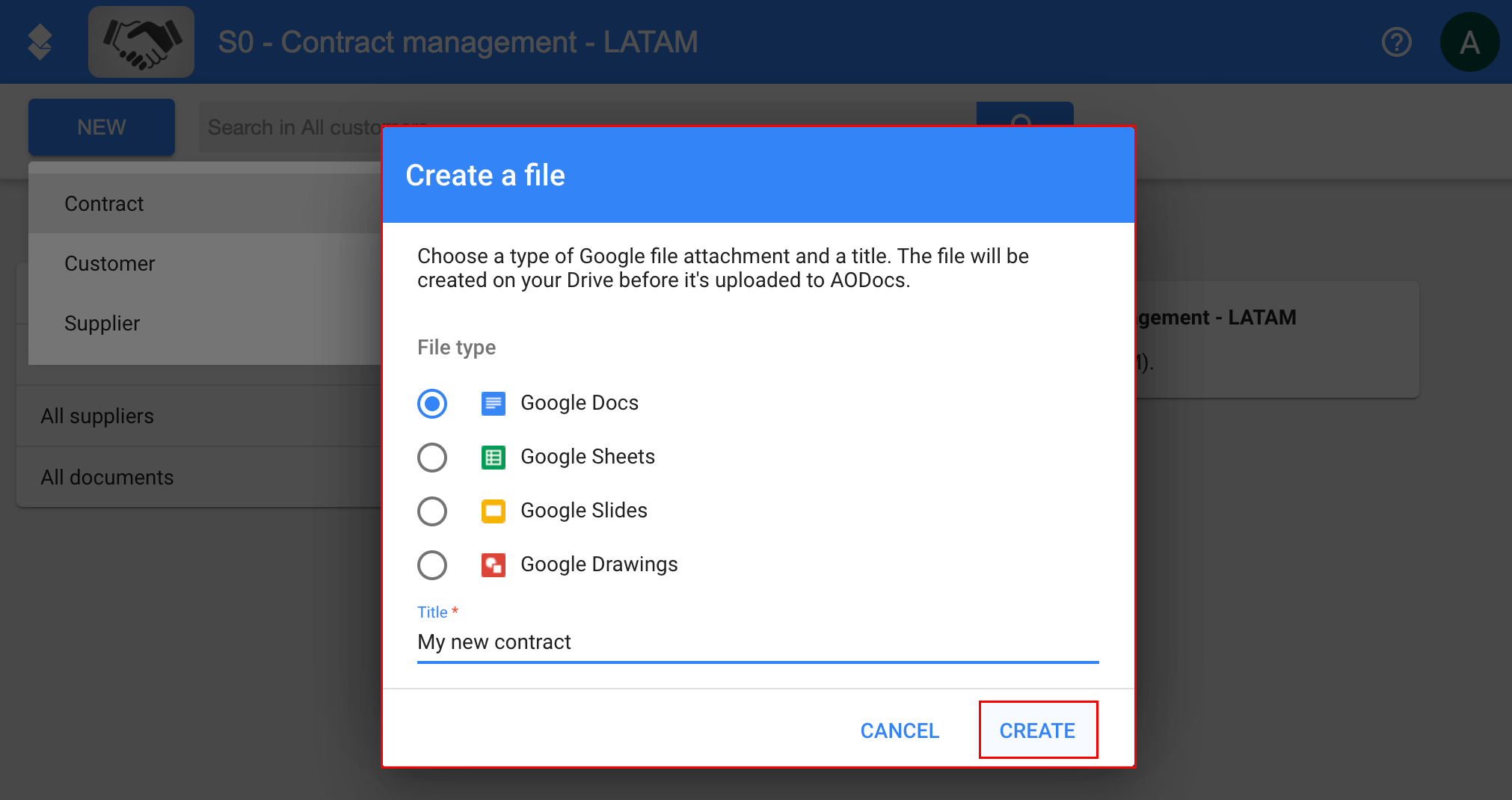Screen dimensions: 1512x800
Task: Open the All suppliers view
Action: [x=199, y=416]
